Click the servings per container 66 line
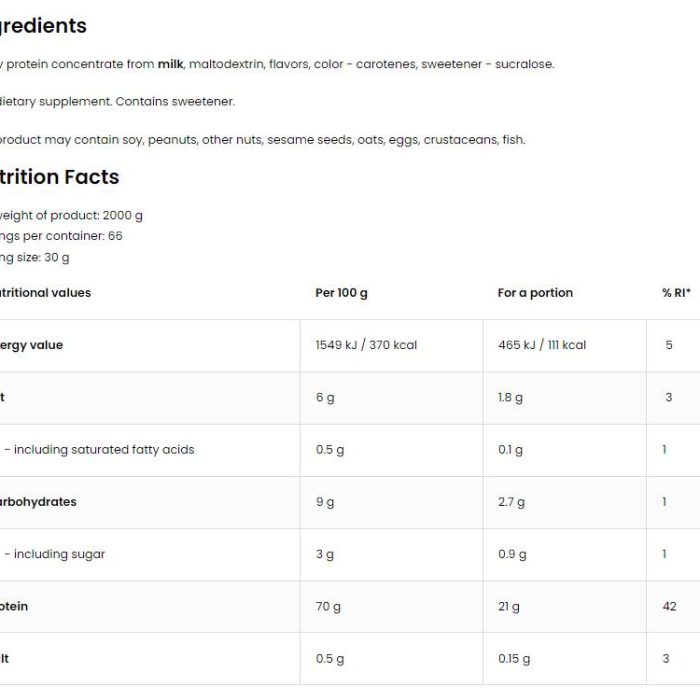This screenshot has width=700, height=700. coord(61,236)
